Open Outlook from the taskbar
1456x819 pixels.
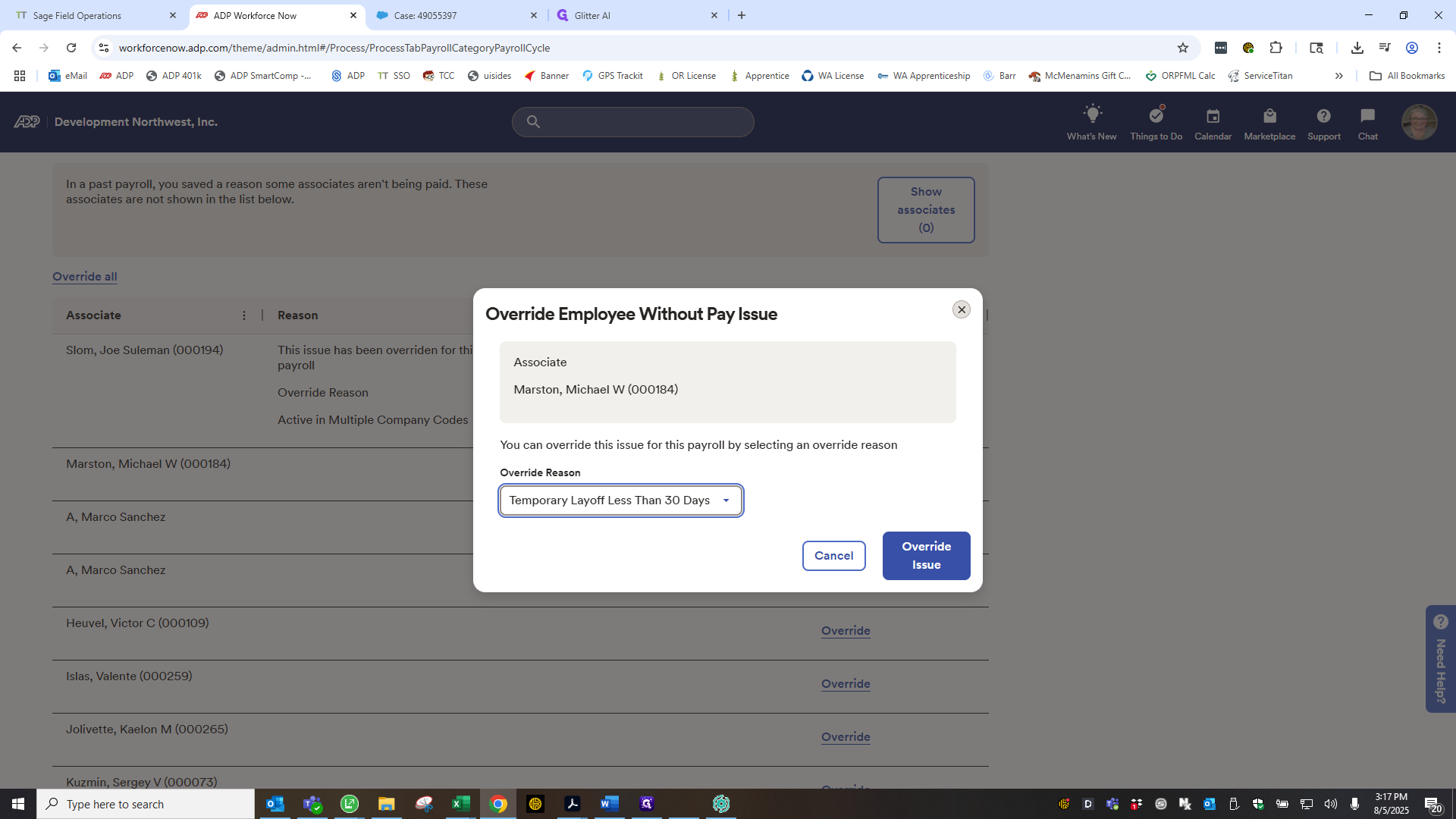(x=275, y=804)
